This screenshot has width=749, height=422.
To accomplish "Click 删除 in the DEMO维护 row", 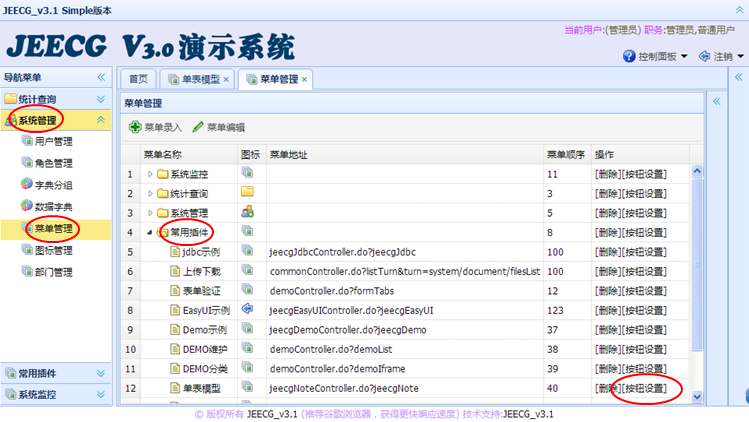I will pos(608,349).
